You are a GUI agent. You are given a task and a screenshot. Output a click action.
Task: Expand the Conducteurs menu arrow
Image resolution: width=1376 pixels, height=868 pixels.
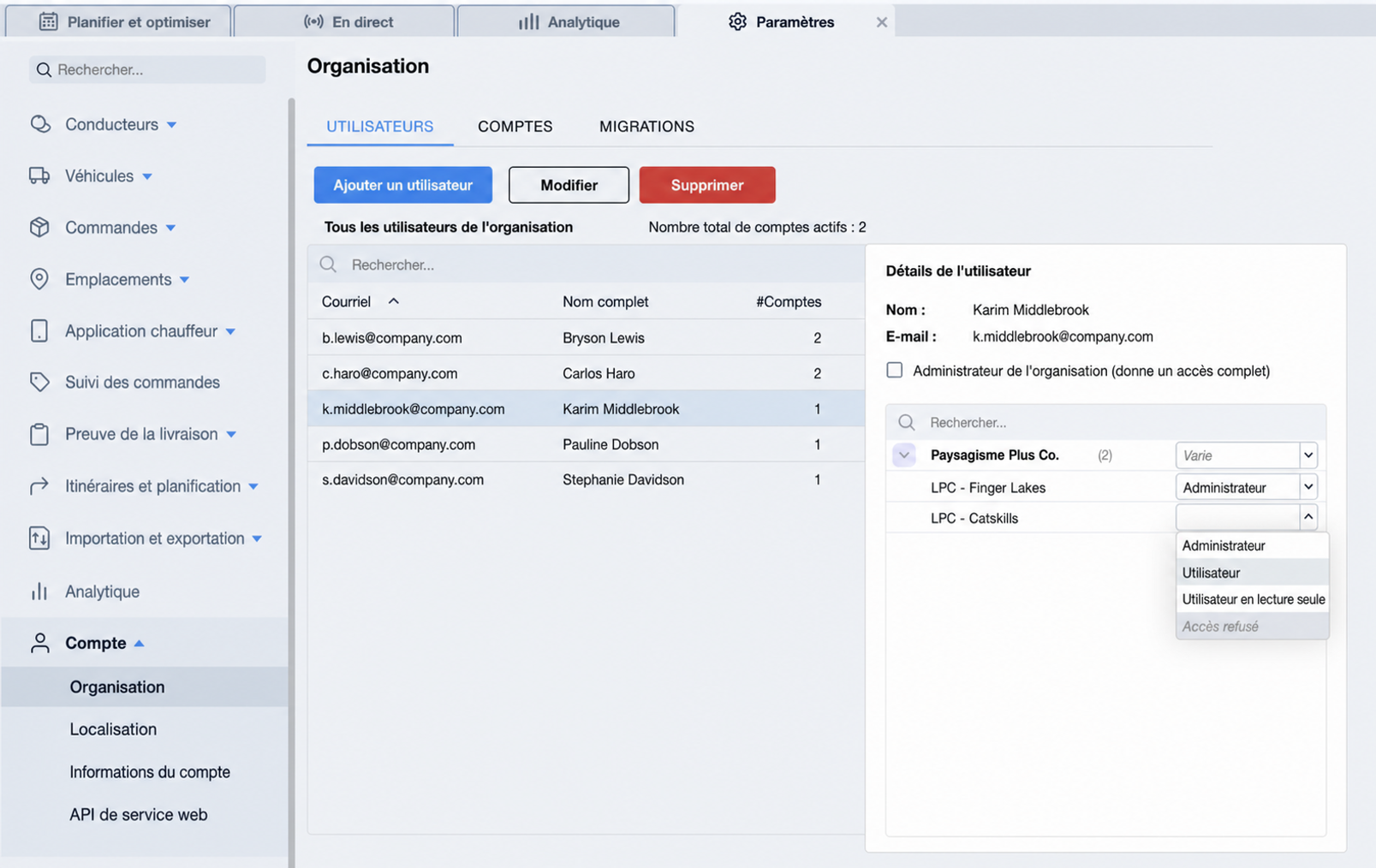172,125
